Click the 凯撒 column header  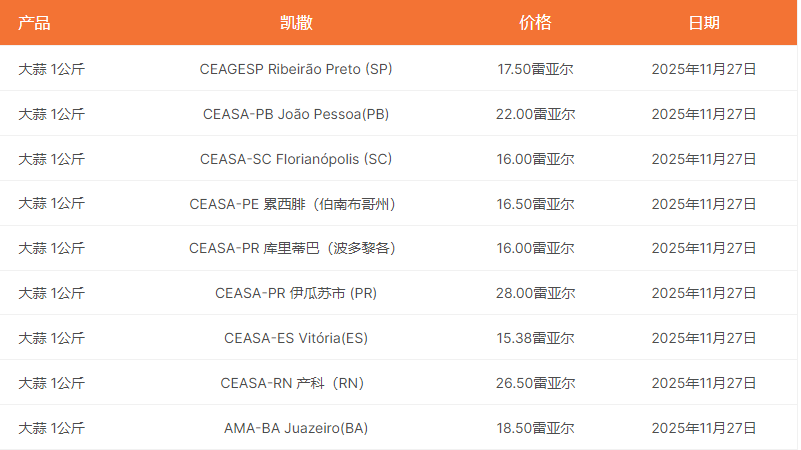pyautogui.click(x=296, y=23)
